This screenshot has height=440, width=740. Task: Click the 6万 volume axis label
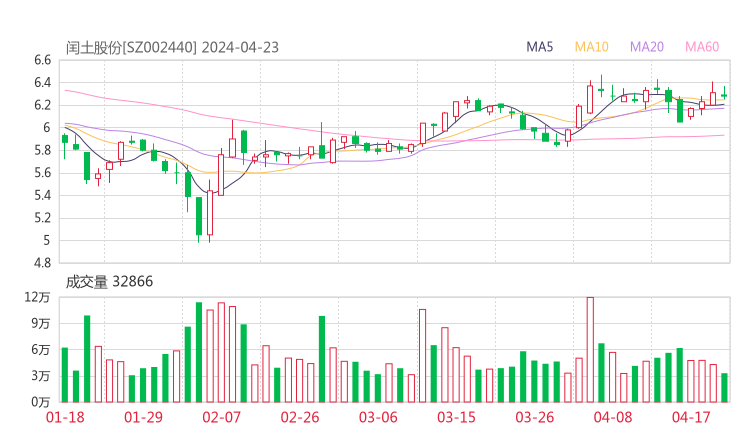41,350
